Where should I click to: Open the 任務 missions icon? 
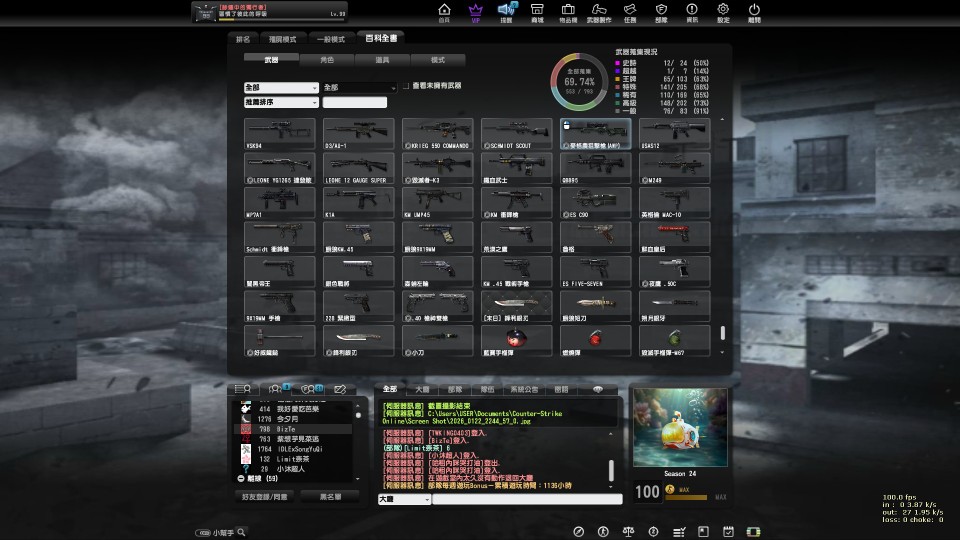pos(629,12)
